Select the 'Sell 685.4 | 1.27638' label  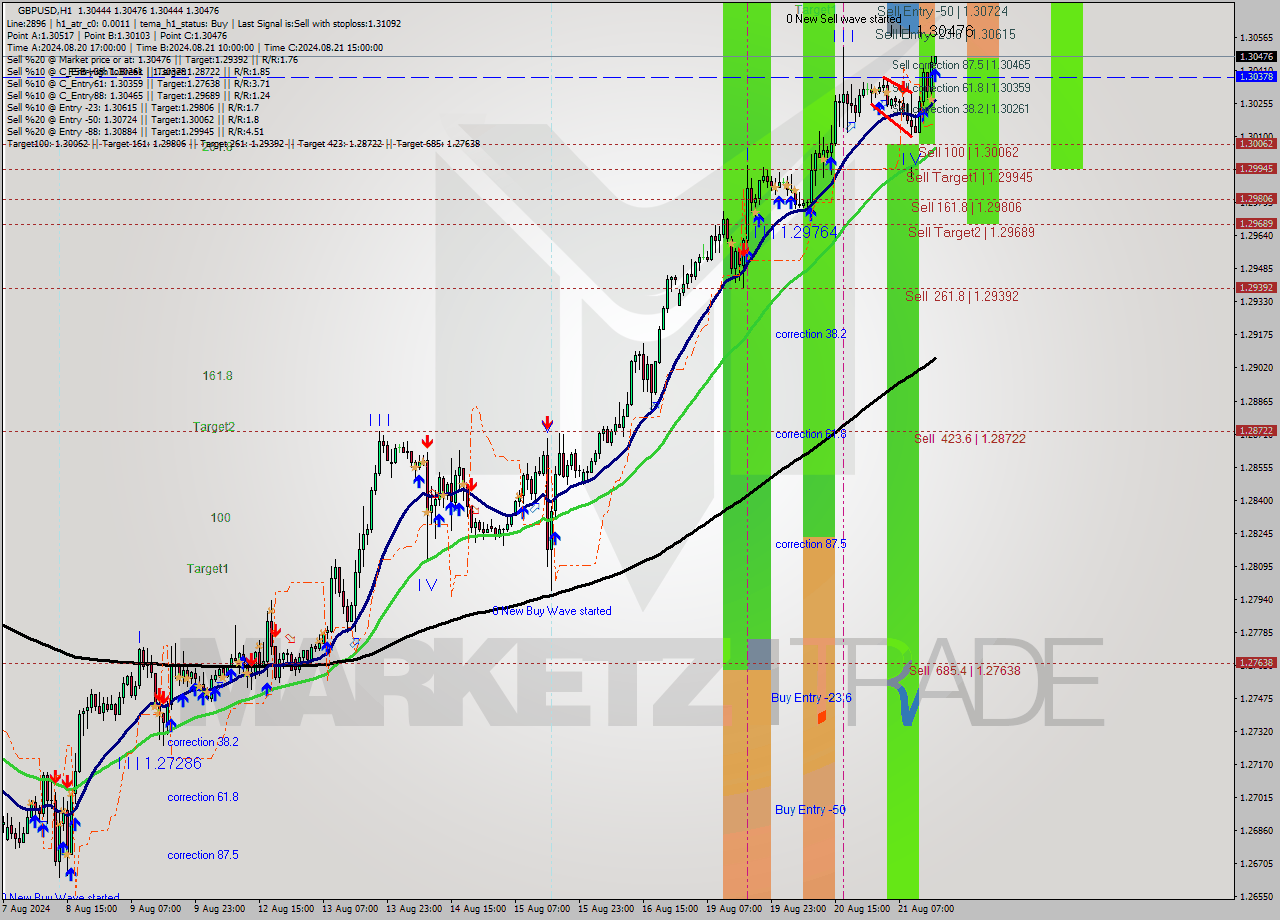964,670
